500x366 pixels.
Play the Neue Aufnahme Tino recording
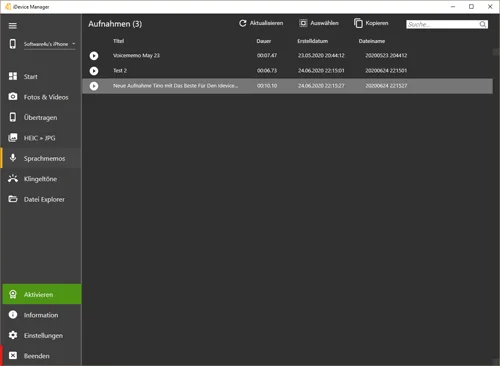pos(94,86)
